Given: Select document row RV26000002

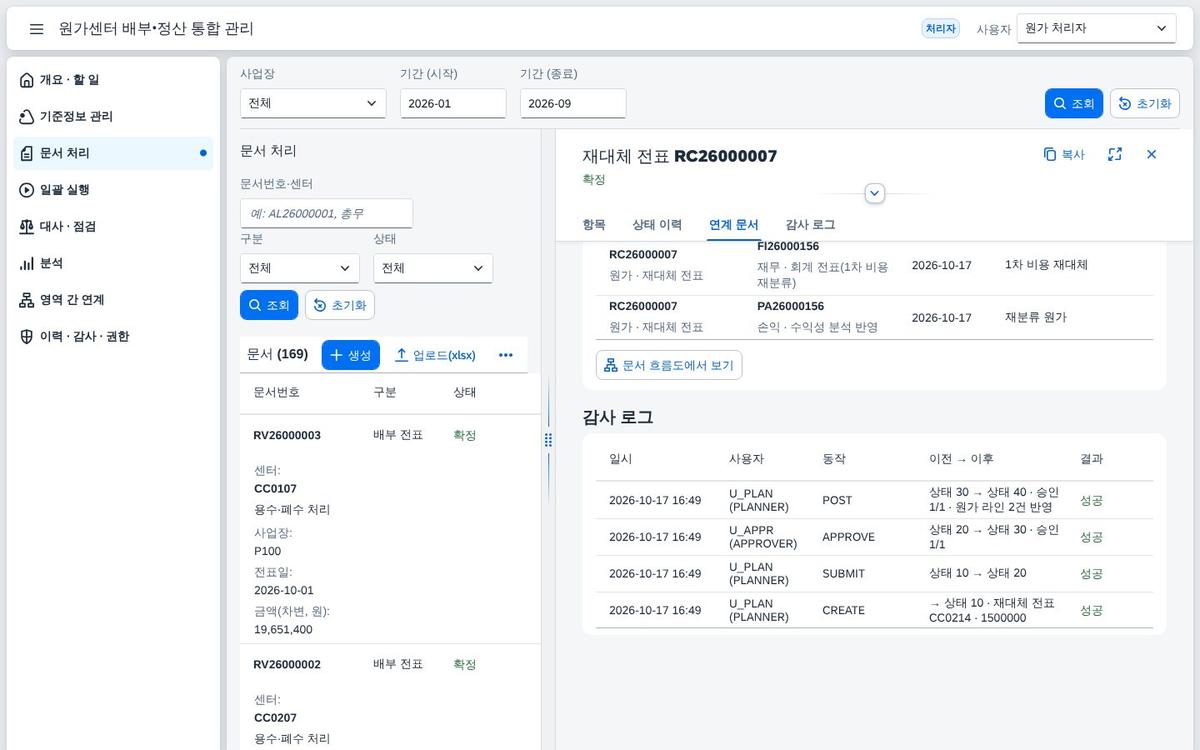Looking at the screenshot, I should 390,697.
